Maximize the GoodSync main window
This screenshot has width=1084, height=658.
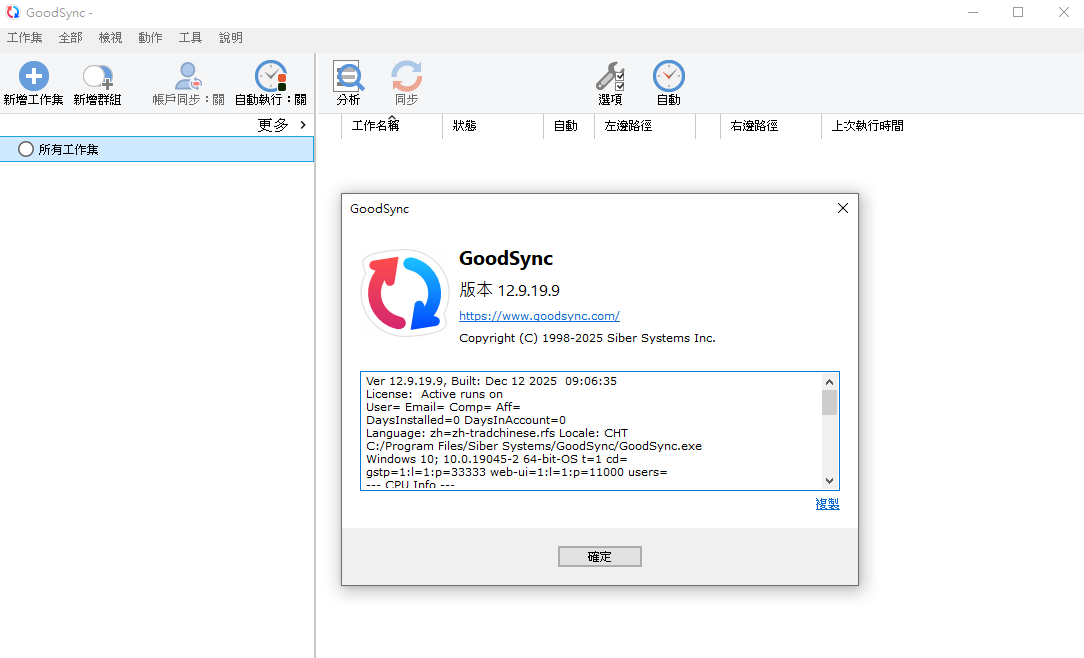(1018, 12)
